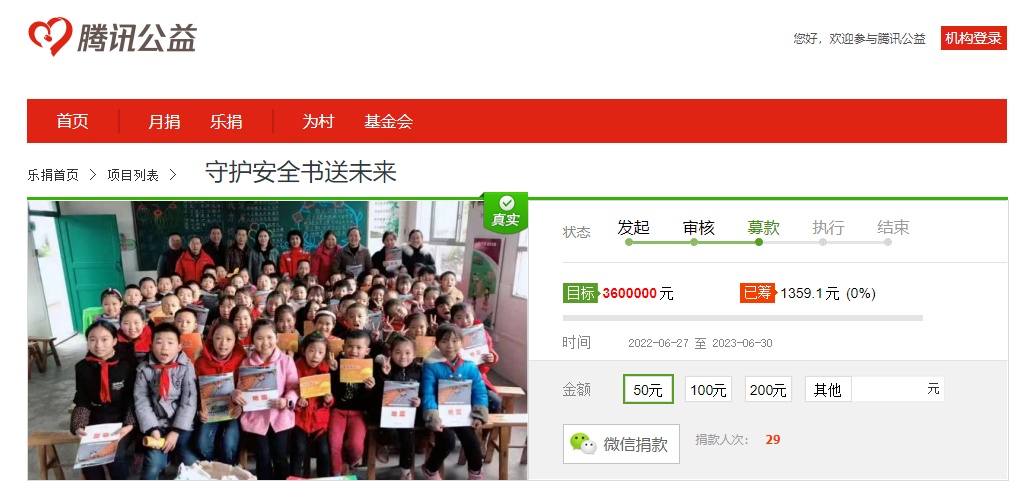The height and width of the screenshot is (489, 1015).
Task: Click the 机构登录 login button
Action: pyautogui.click(x=974, y=38)
